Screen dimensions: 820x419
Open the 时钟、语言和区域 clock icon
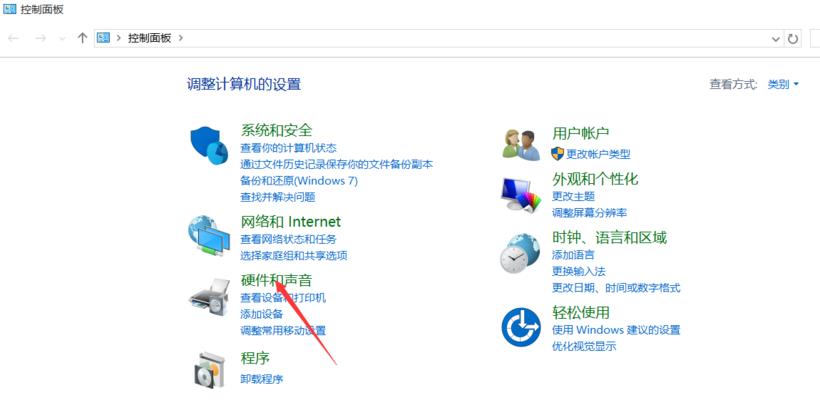point(520,253)
